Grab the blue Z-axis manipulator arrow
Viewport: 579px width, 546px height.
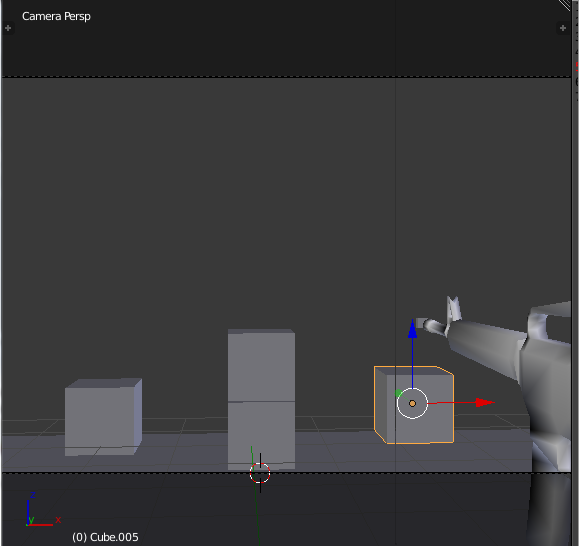pyautogui.click(x=412, y=329)
